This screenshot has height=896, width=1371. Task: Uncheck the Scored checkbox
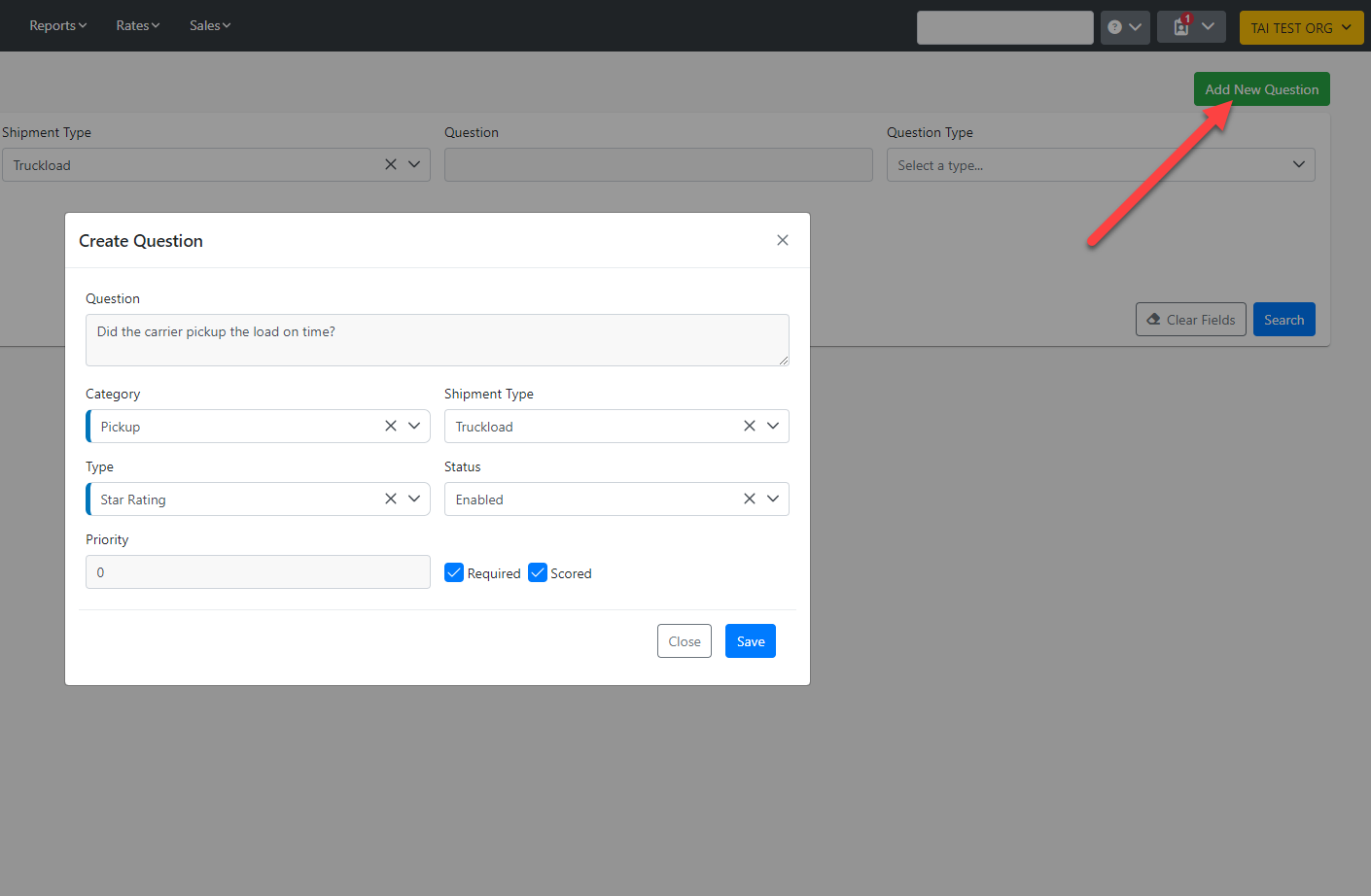(538, 572)
